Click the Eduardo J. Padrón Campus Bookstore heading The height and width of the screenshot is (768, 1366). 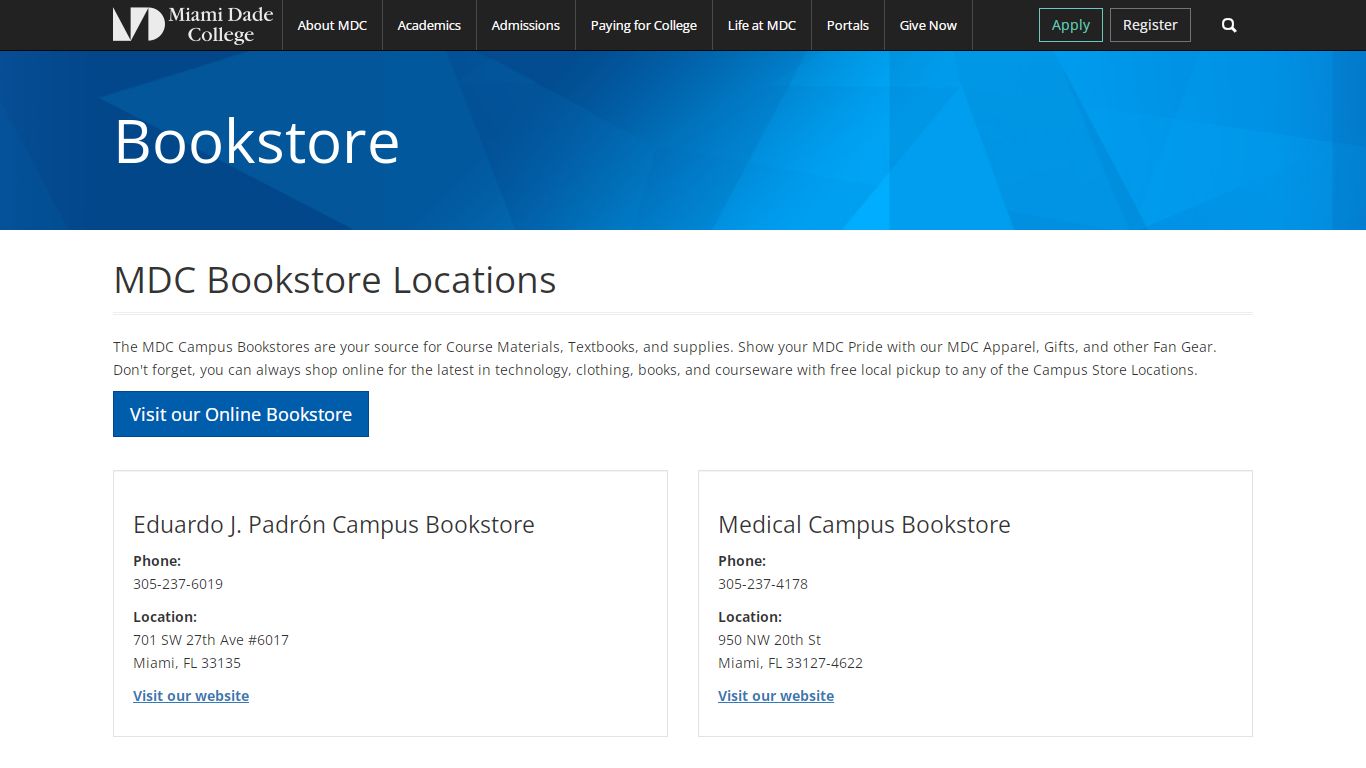pyautogui.click(x=334, y=524)
